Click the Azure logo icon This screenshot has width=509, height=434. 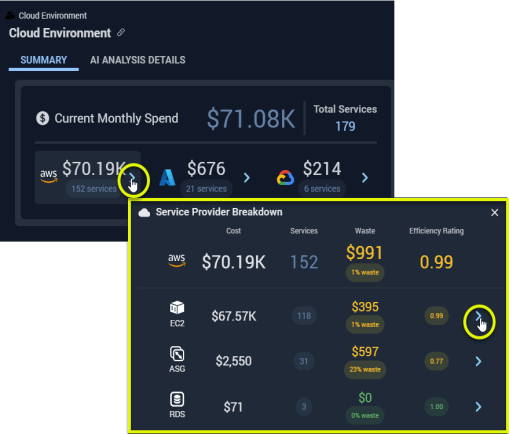pos(167,177)
